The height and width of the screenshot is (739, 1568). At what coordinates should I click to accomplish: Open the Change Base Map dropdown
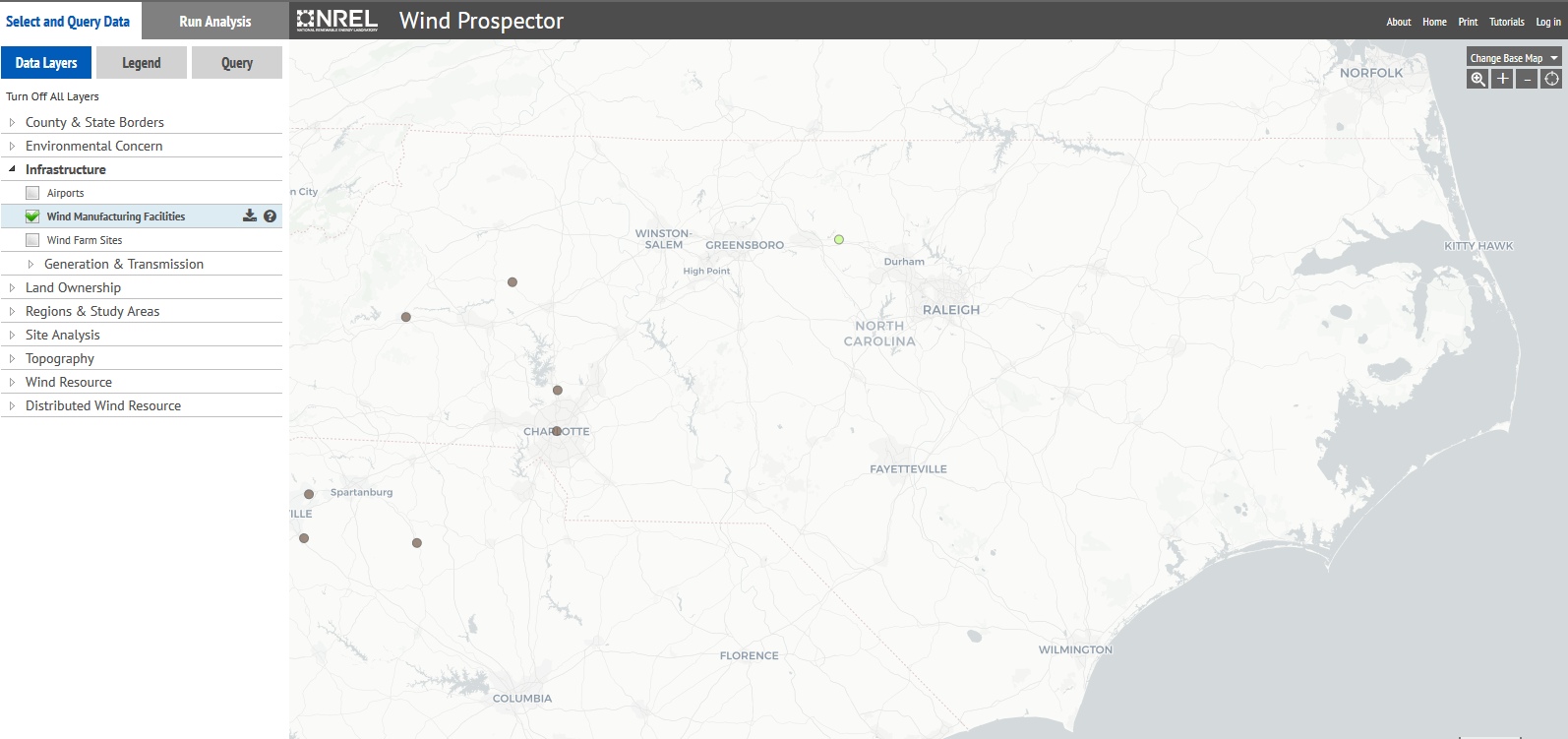(1513, 58)
